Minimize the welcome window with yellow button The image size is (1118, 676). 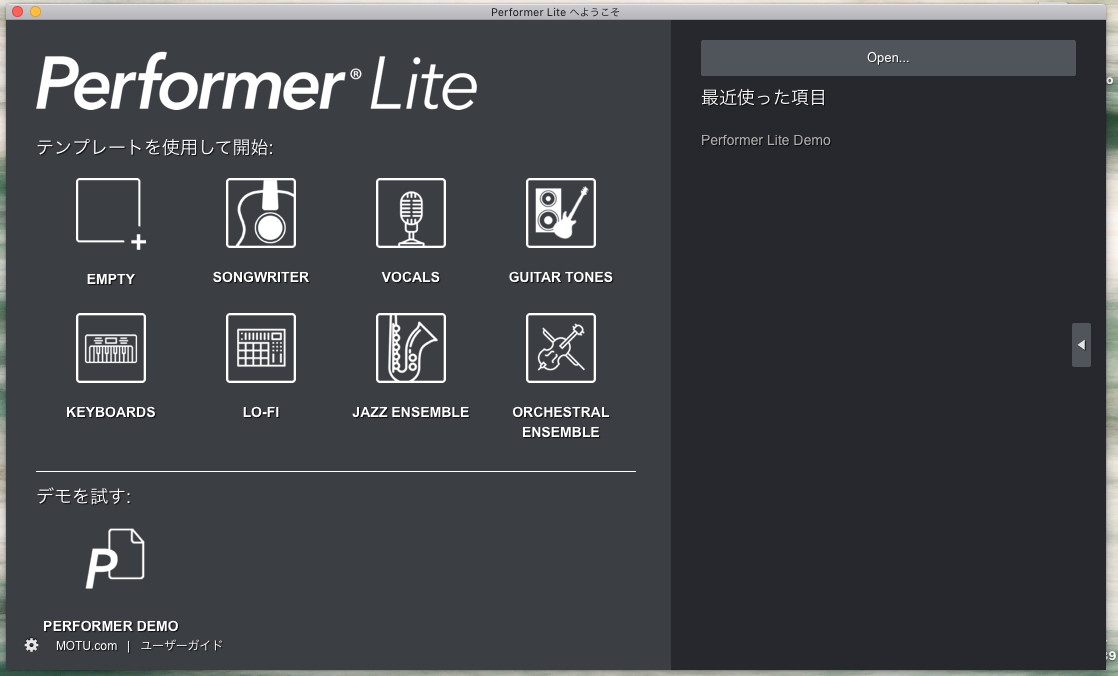tap(36, 11)
